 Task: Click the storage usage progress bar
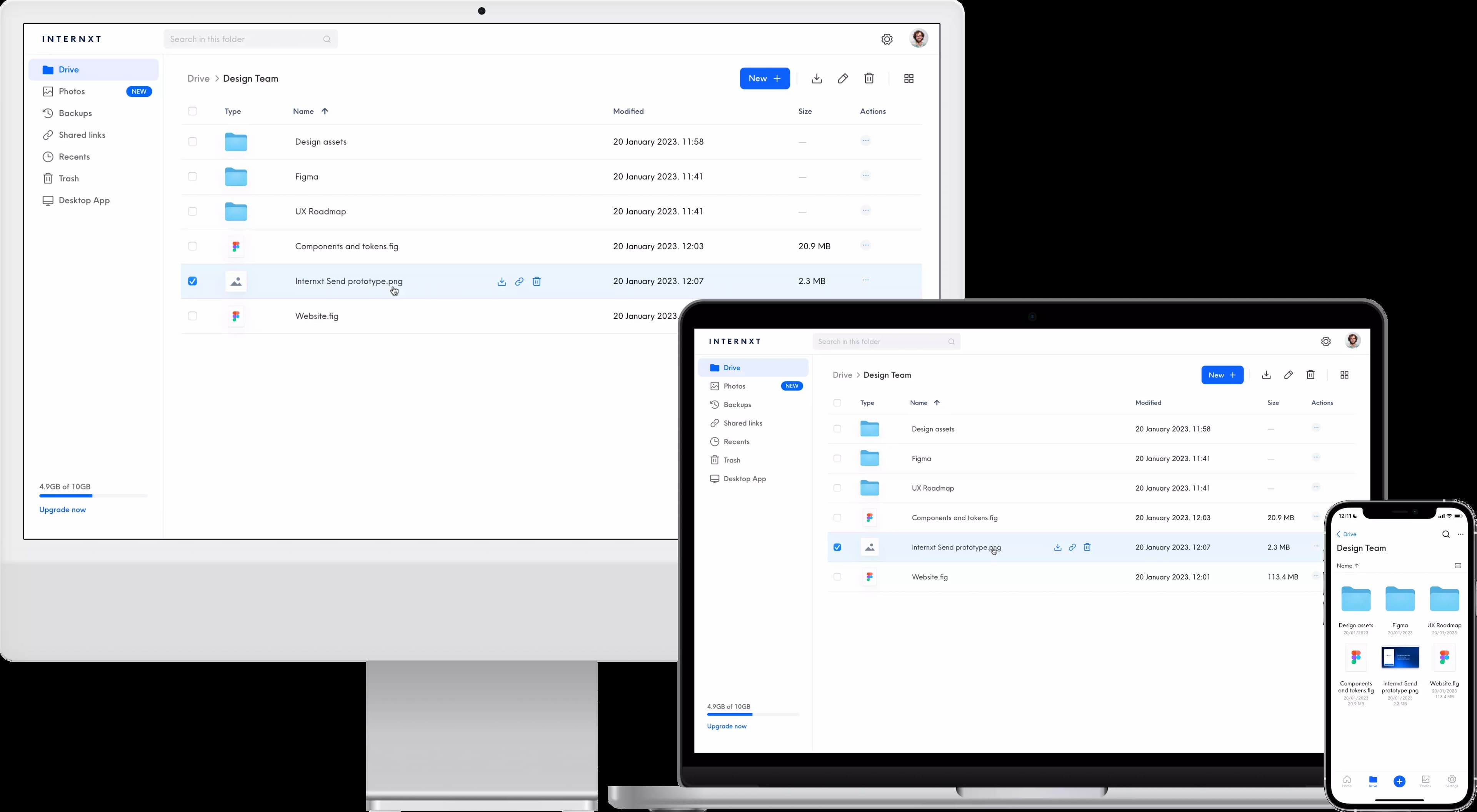click(93, 496)
